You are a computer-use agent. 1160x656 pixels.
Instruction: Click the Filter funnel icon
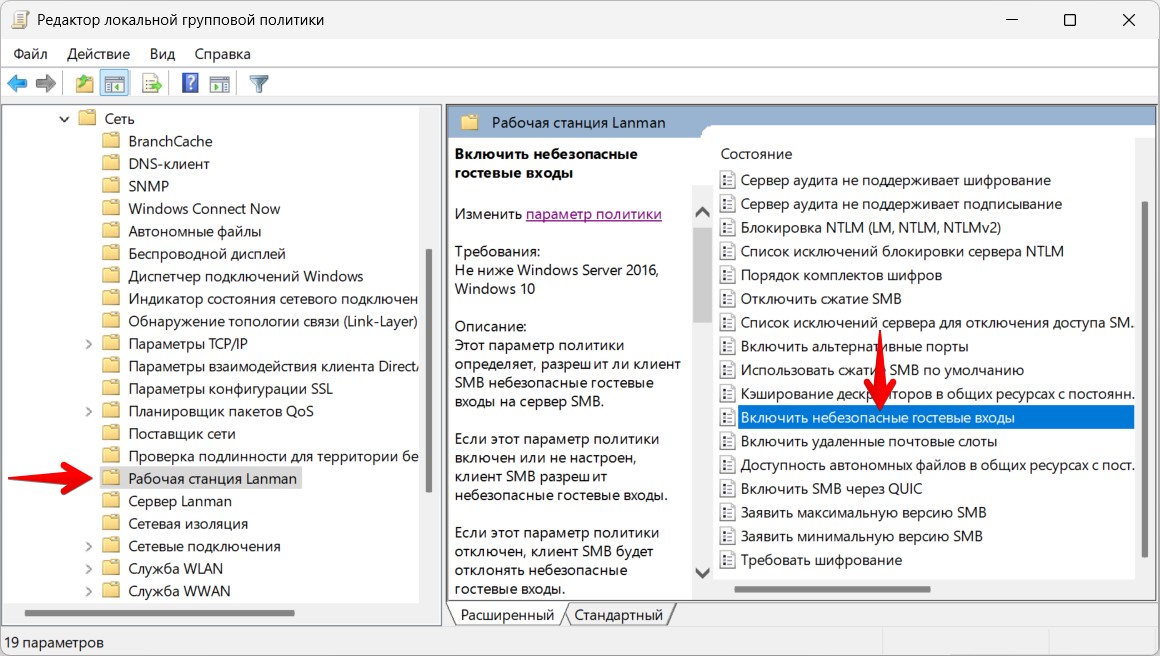point(259,84)
